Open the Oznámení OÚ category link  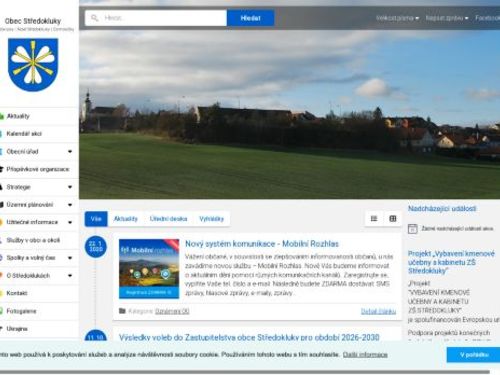tap(172, 311)
